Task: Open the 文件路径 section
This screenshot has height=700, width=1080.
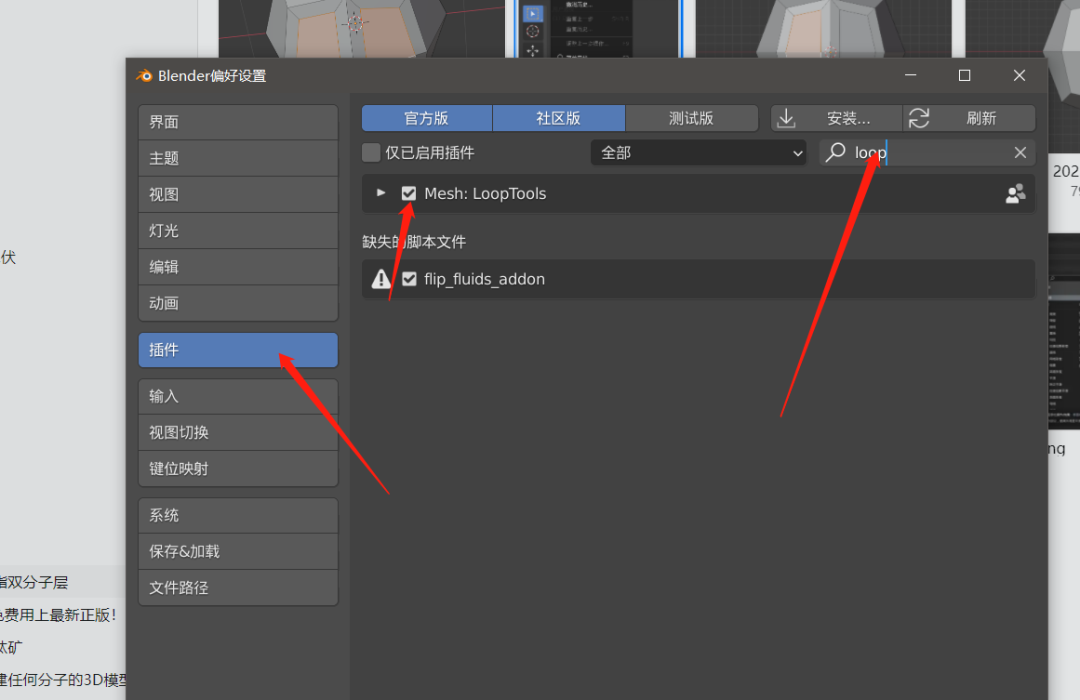Action: point(238,588)
